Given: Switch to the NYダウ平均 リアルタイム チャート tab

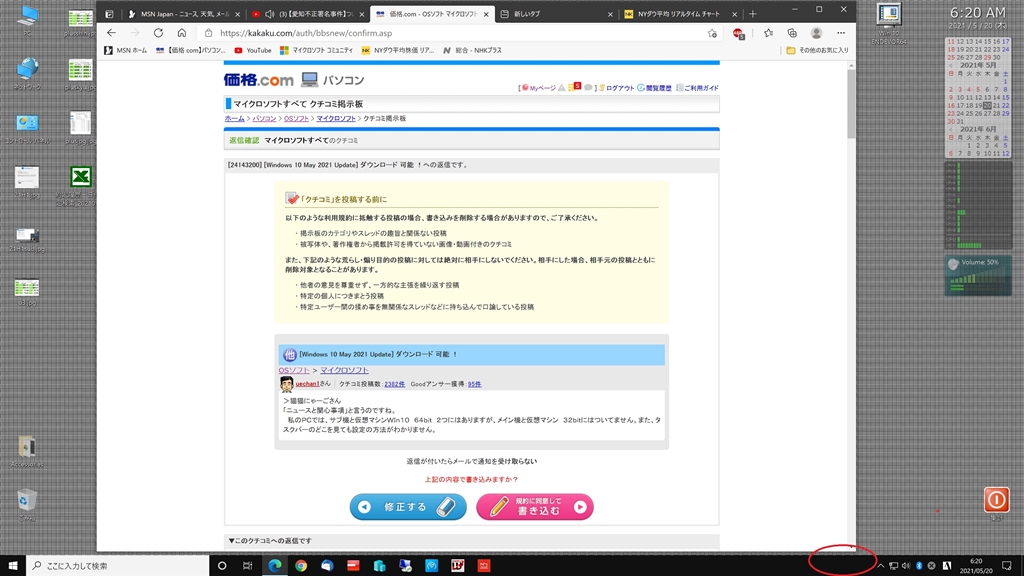Looking at the screenshot, I should pos(679,14).
